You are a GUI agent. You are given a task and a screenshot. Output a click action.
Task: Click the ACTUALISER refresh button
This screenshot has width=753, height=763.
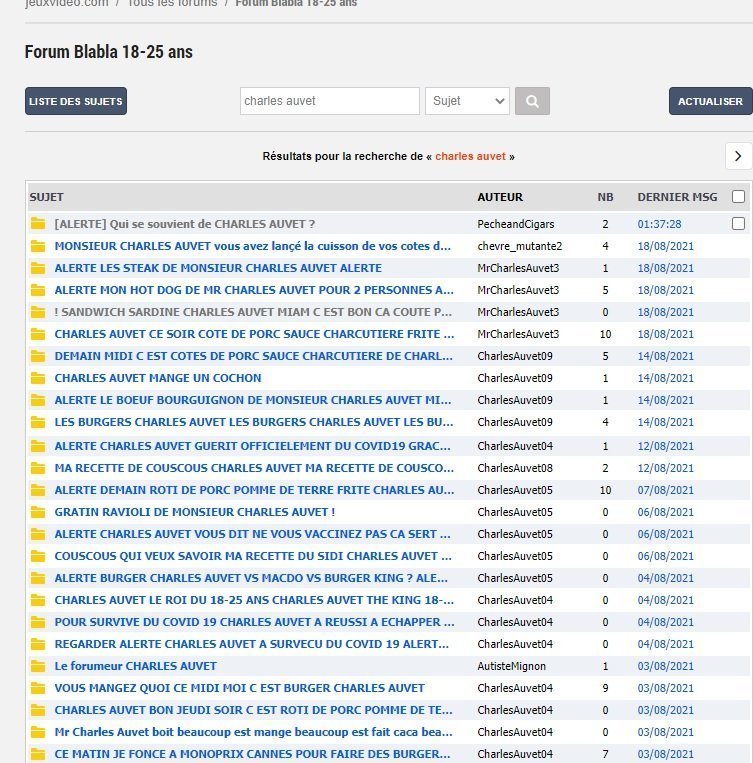coord(710,101)
